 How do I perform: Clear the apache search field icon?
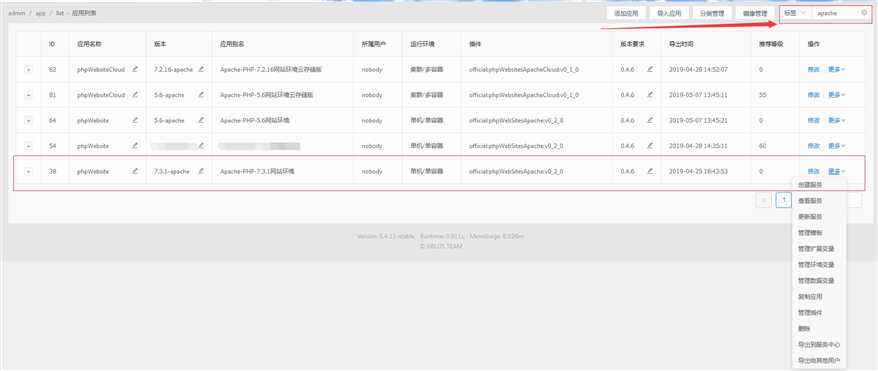pyautogui.click(x=864, y=12)
